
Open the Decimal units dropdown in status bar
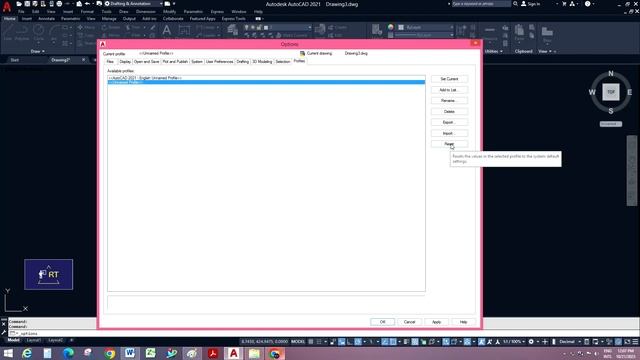[x=569, y=342]
